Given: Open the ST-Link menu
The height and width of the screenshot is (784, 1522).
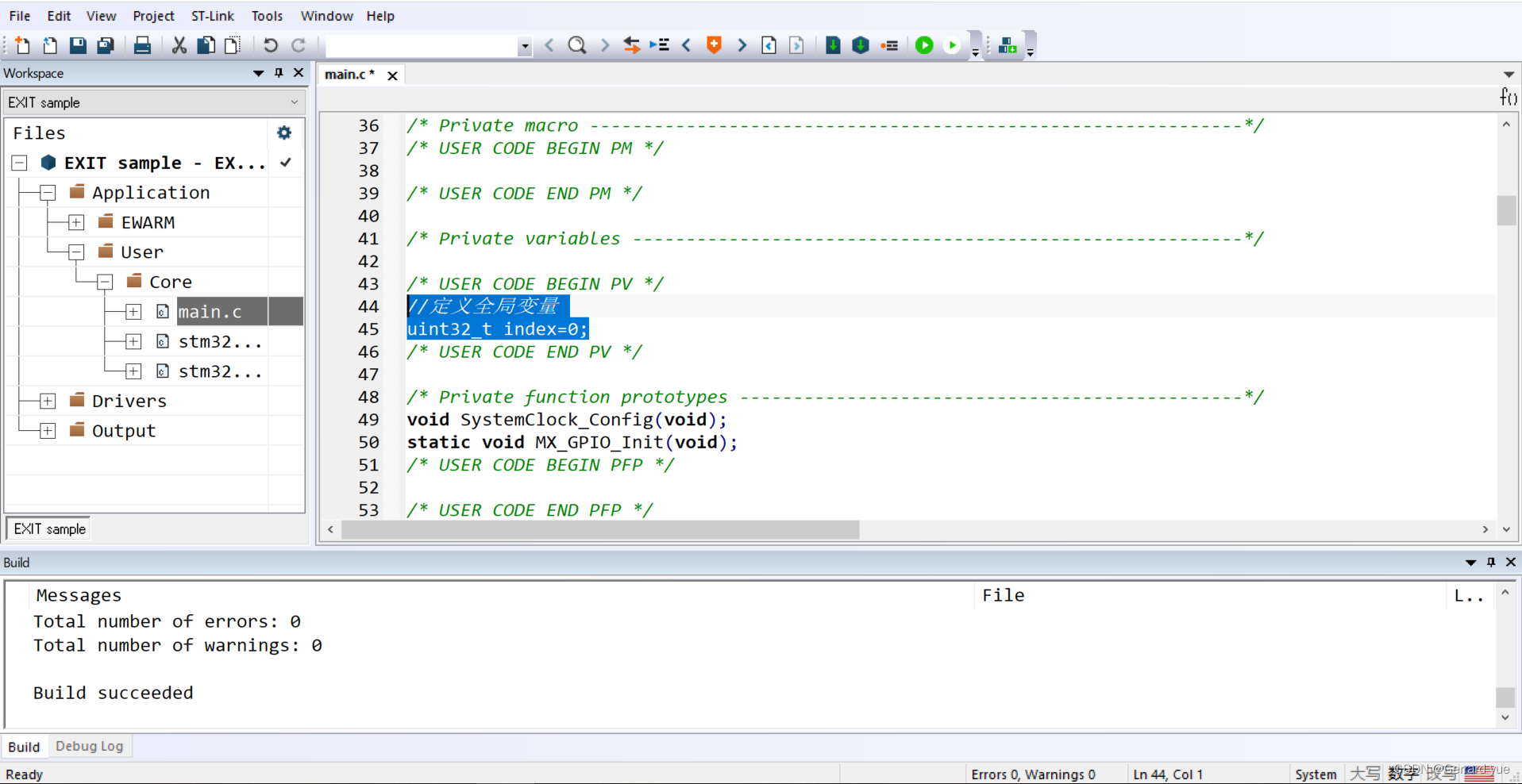Looking at the screenshot, I should pyautogui.click(x=212, y=15).
